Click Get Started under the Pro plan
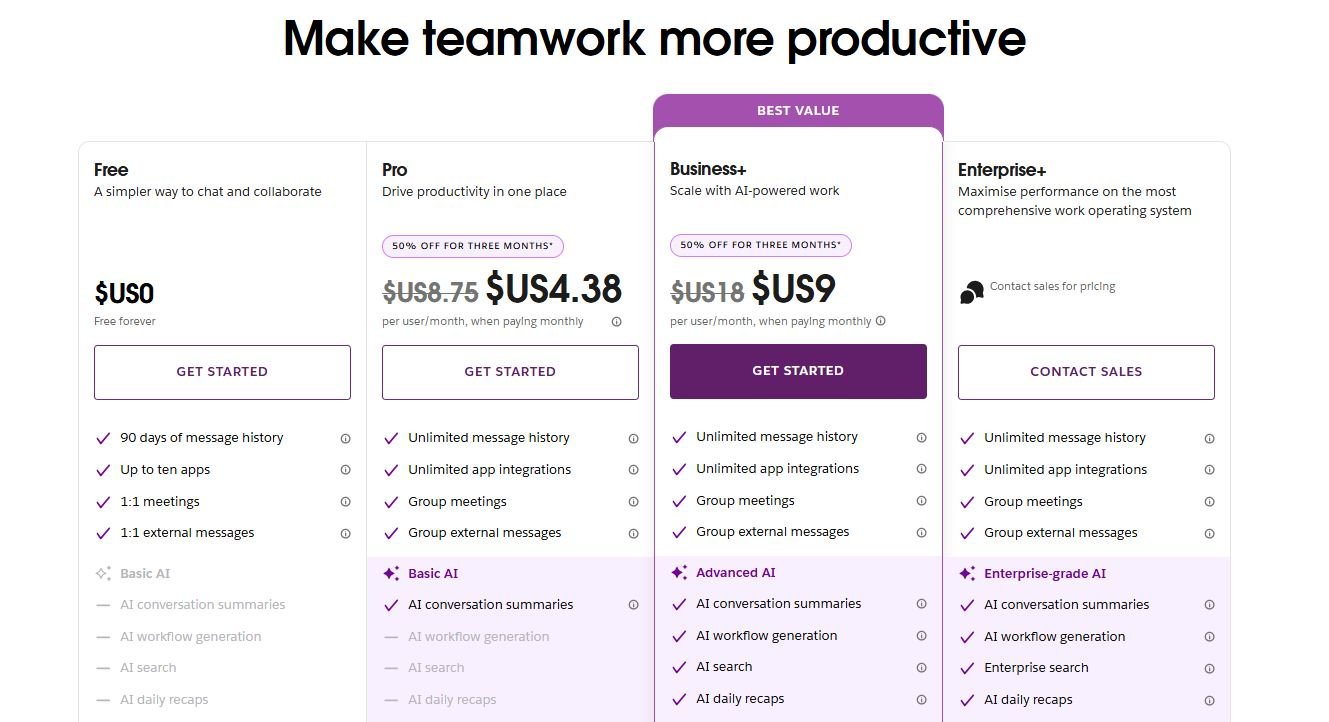 [510, 372]
